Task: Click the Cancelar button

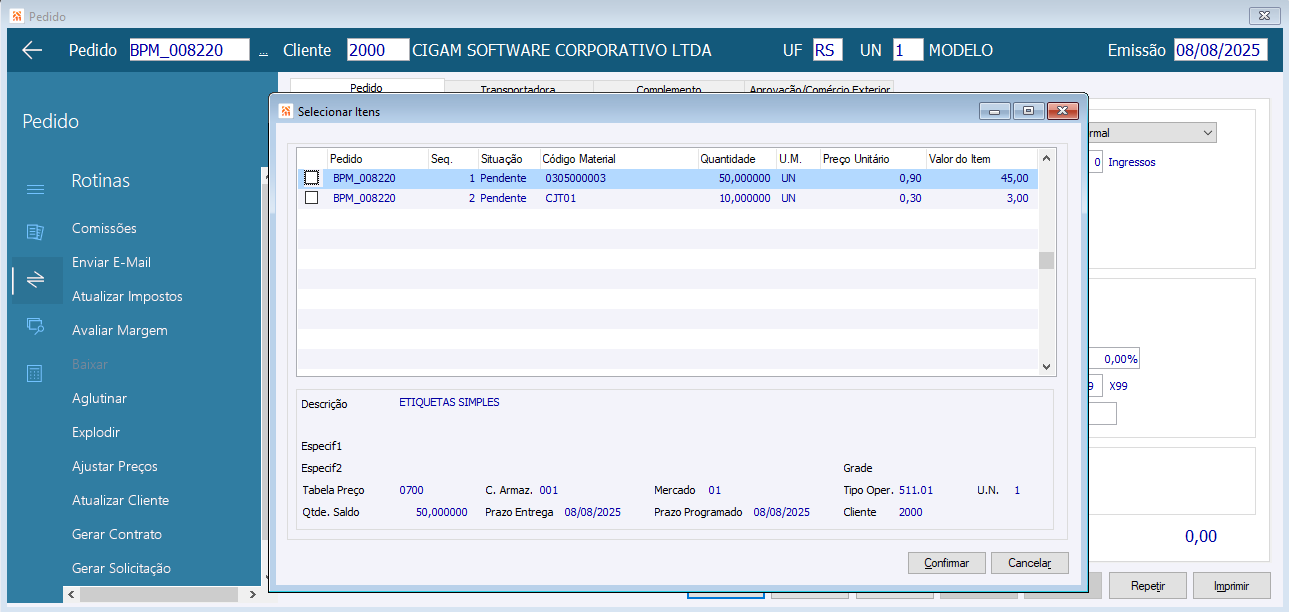Action: pos(1029,563)
